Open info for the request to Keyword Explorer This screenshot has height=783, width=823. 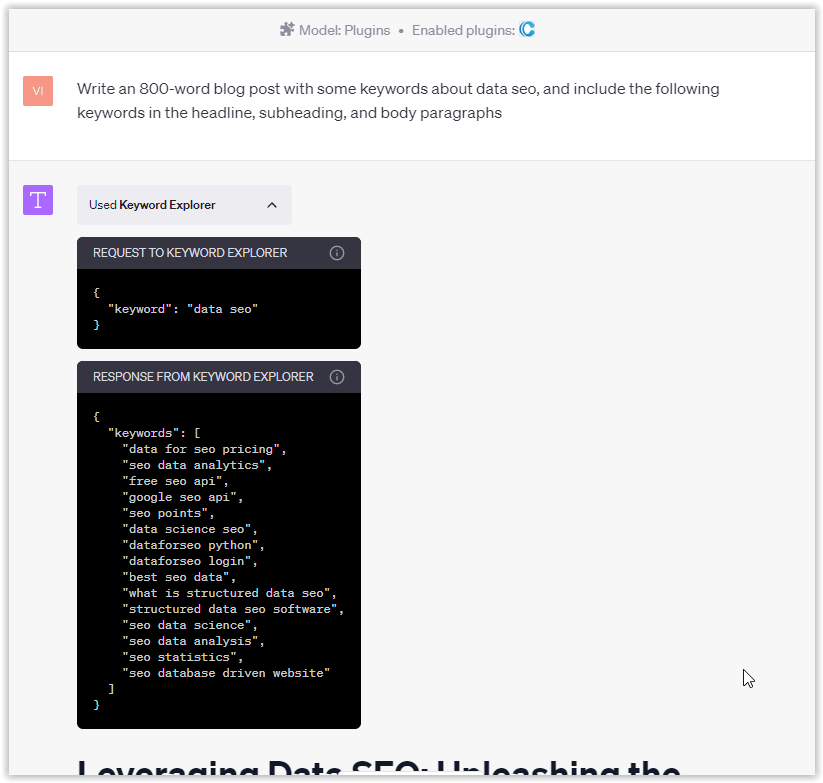(337, 253)
